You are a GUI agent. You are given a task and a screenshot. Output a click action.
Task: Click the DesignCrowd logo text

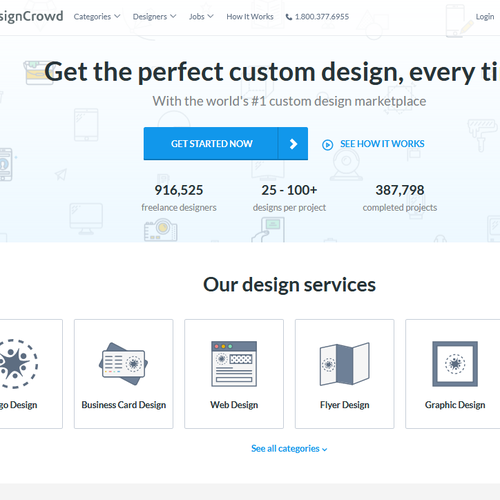(31, 16)
